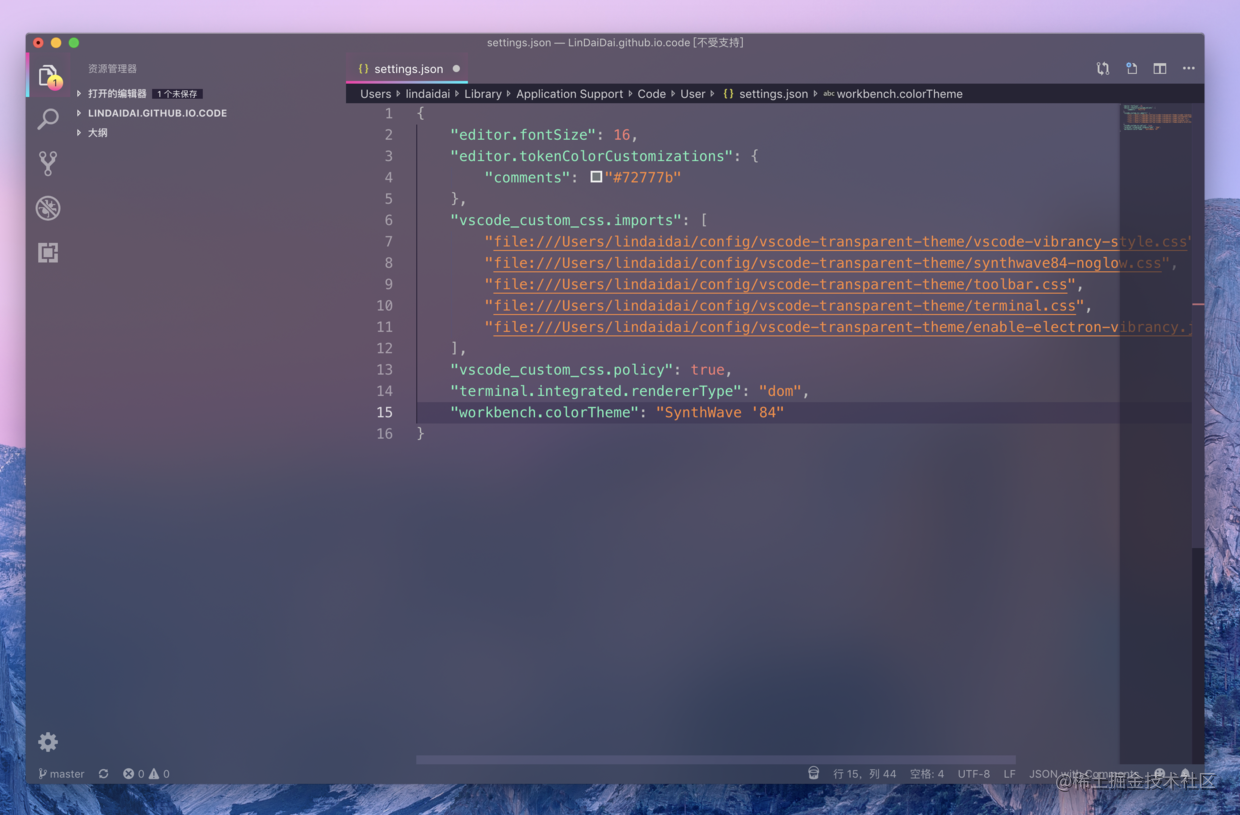Open the Manage gear at sidebar bottom
This screenshot has height=815, width=1240.
click(x=48, y=742)
